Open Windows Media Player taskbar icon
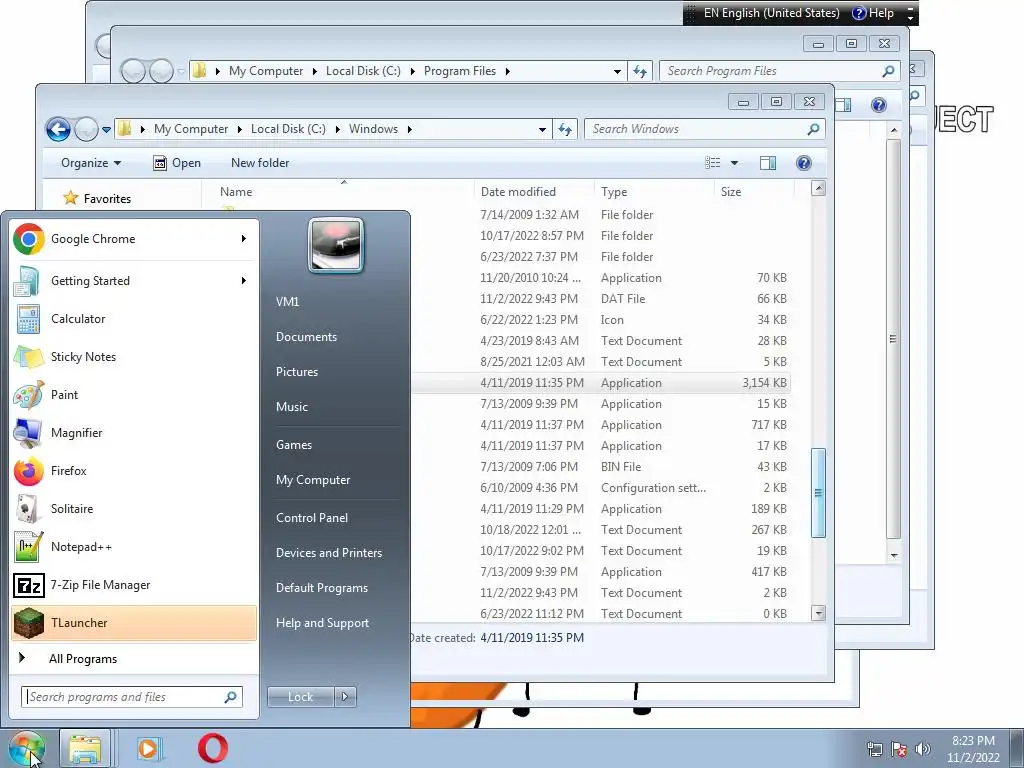This screenshot has height=768, width=1024. (x=149, y=748)
